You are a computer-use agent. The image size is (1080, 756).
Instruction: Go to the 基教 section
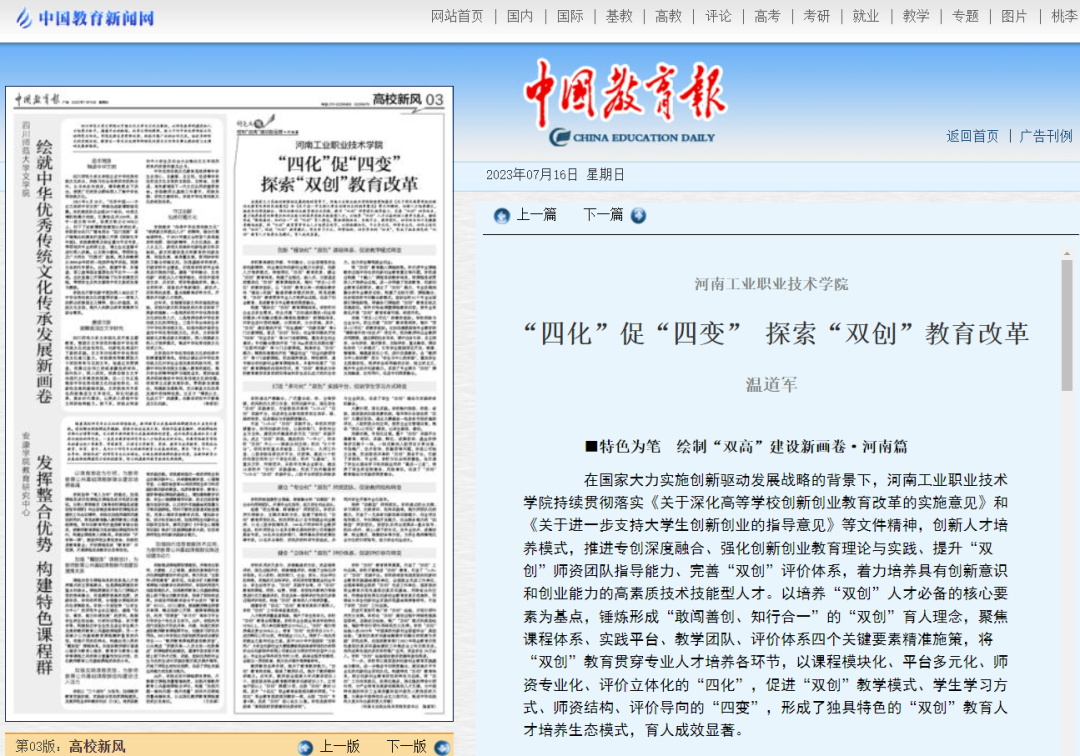pyautogui.click(x=619, y=17)
